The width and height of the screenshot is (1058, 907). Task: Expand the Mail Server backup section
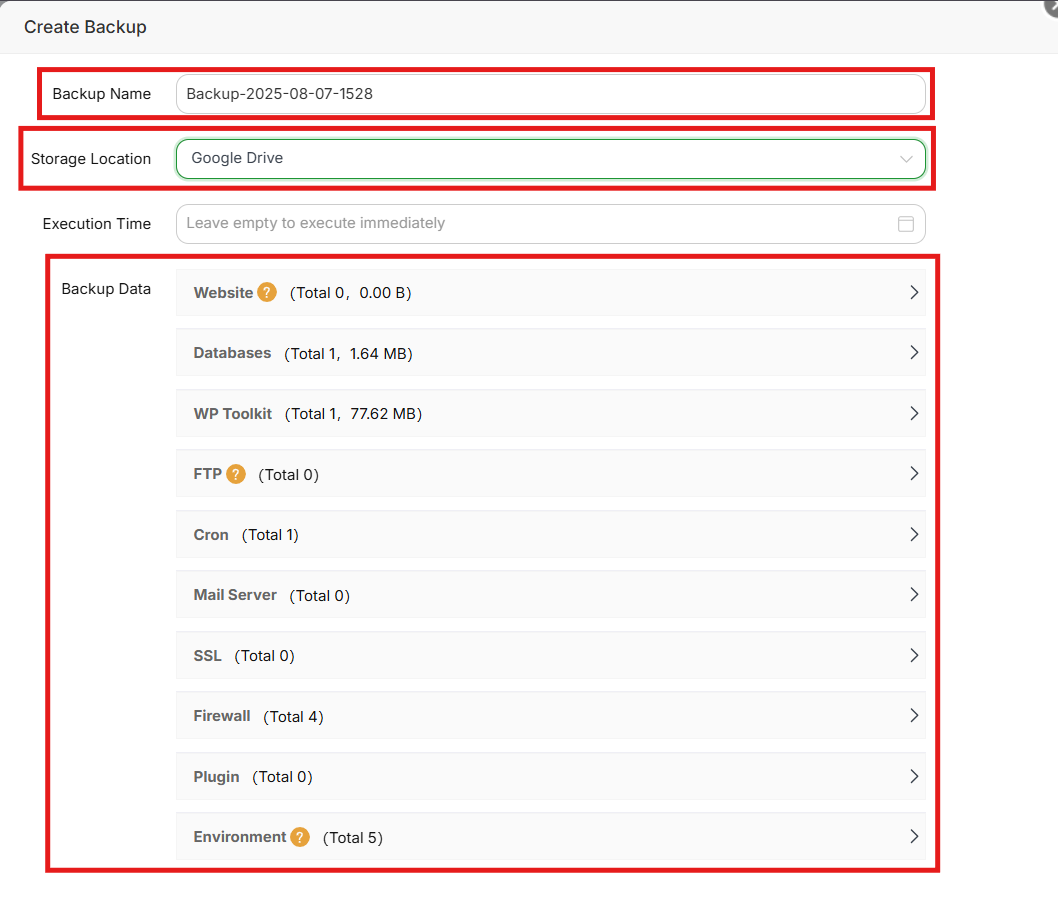click(550, 595)
